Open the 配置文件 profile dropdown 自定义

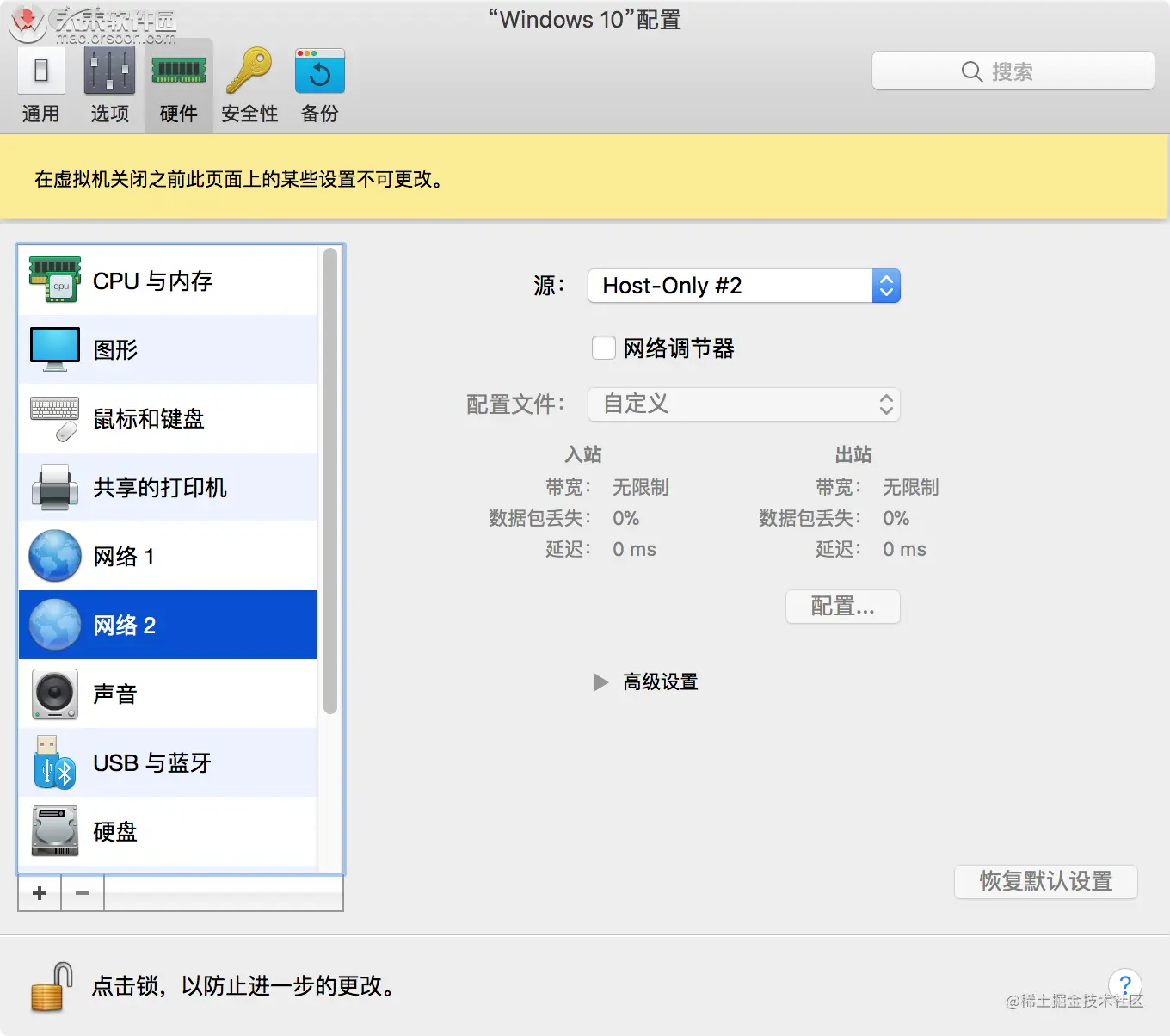click(x=744, y=404)
